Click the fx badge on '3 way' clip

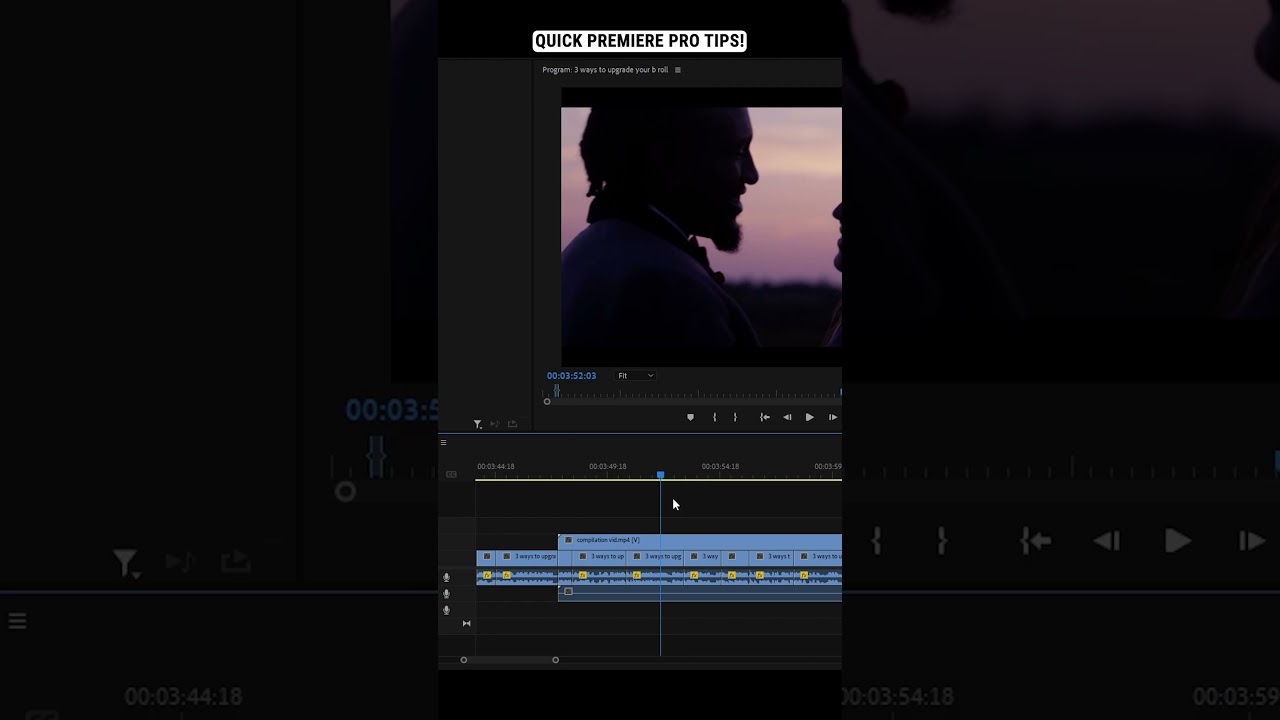click(693, 556)
